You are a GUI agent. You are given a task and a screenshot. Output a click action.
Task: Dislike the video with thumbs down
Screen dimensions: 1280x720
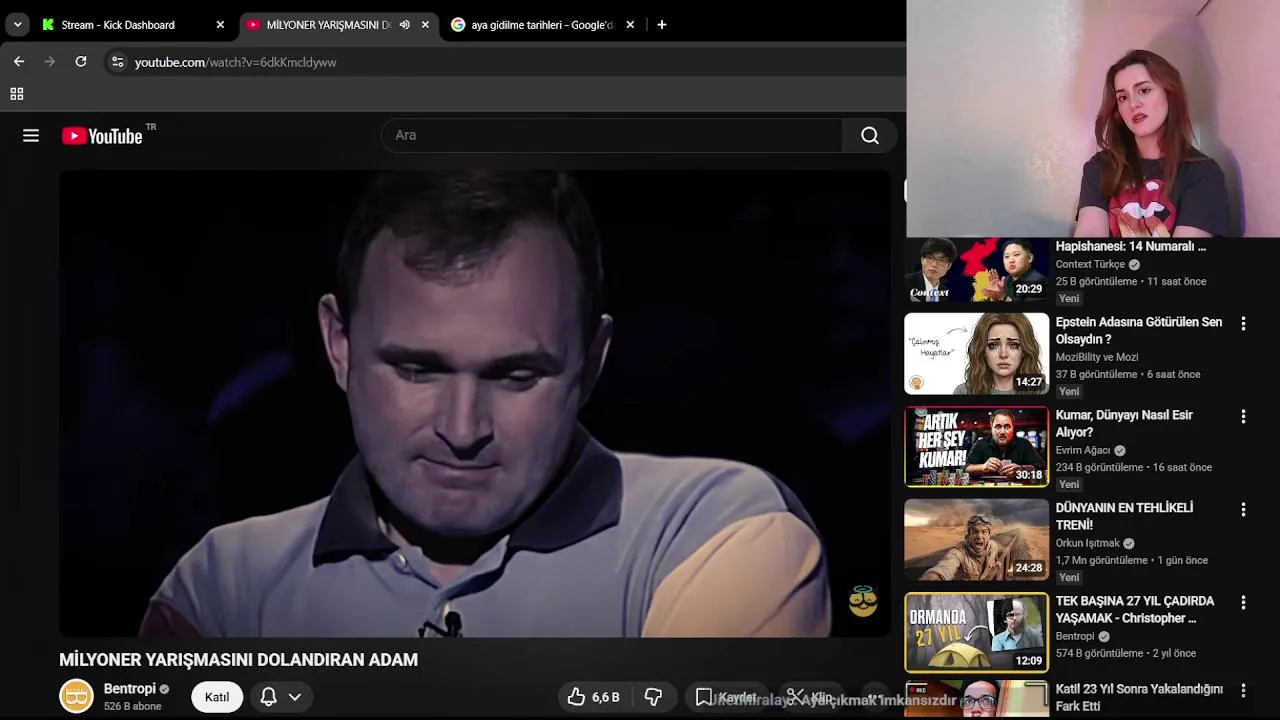click(653, 697)
